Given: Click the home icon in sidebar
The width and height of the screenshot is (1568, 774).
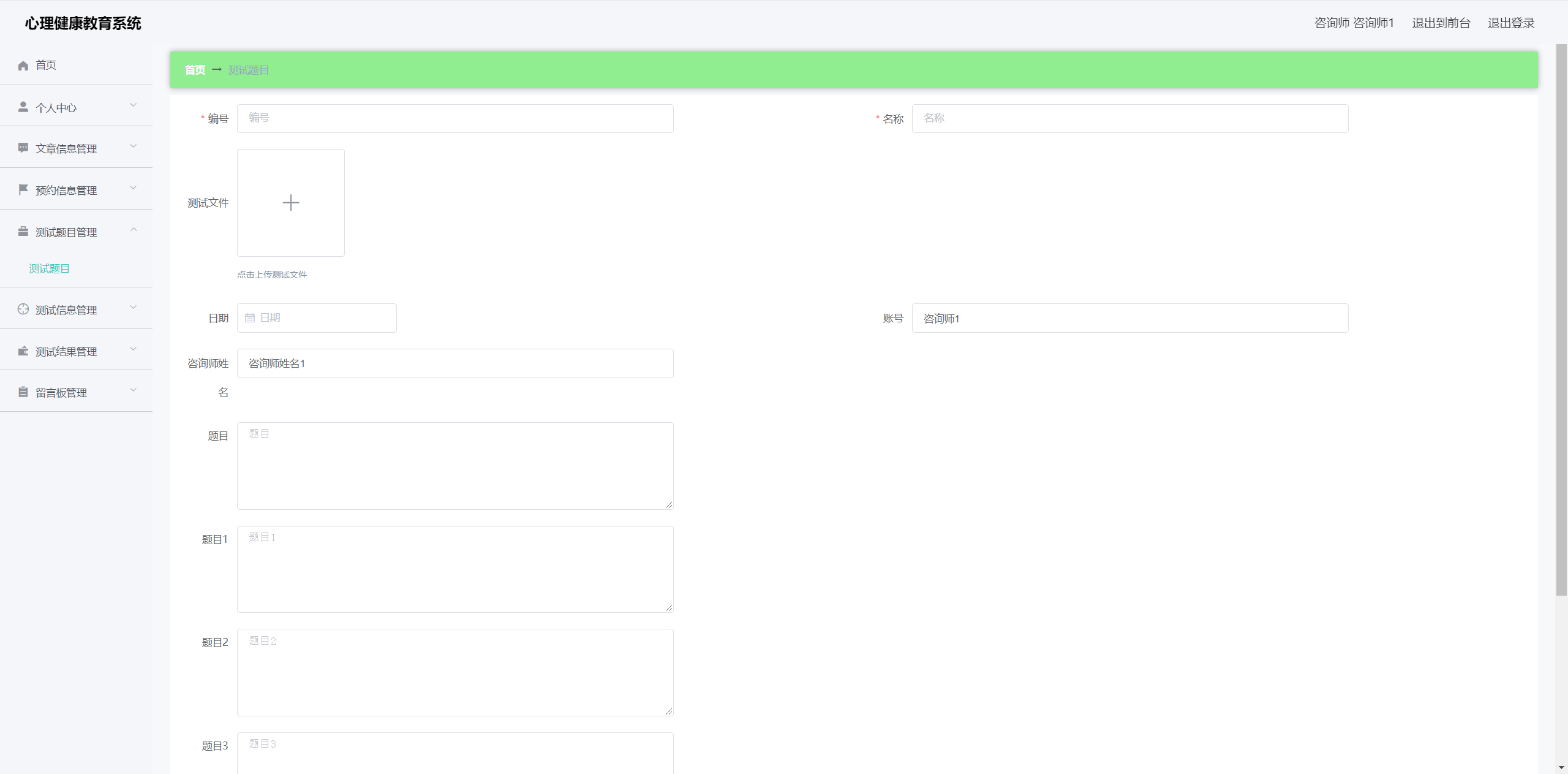Looking at the screenshot, I should point(23,66).
